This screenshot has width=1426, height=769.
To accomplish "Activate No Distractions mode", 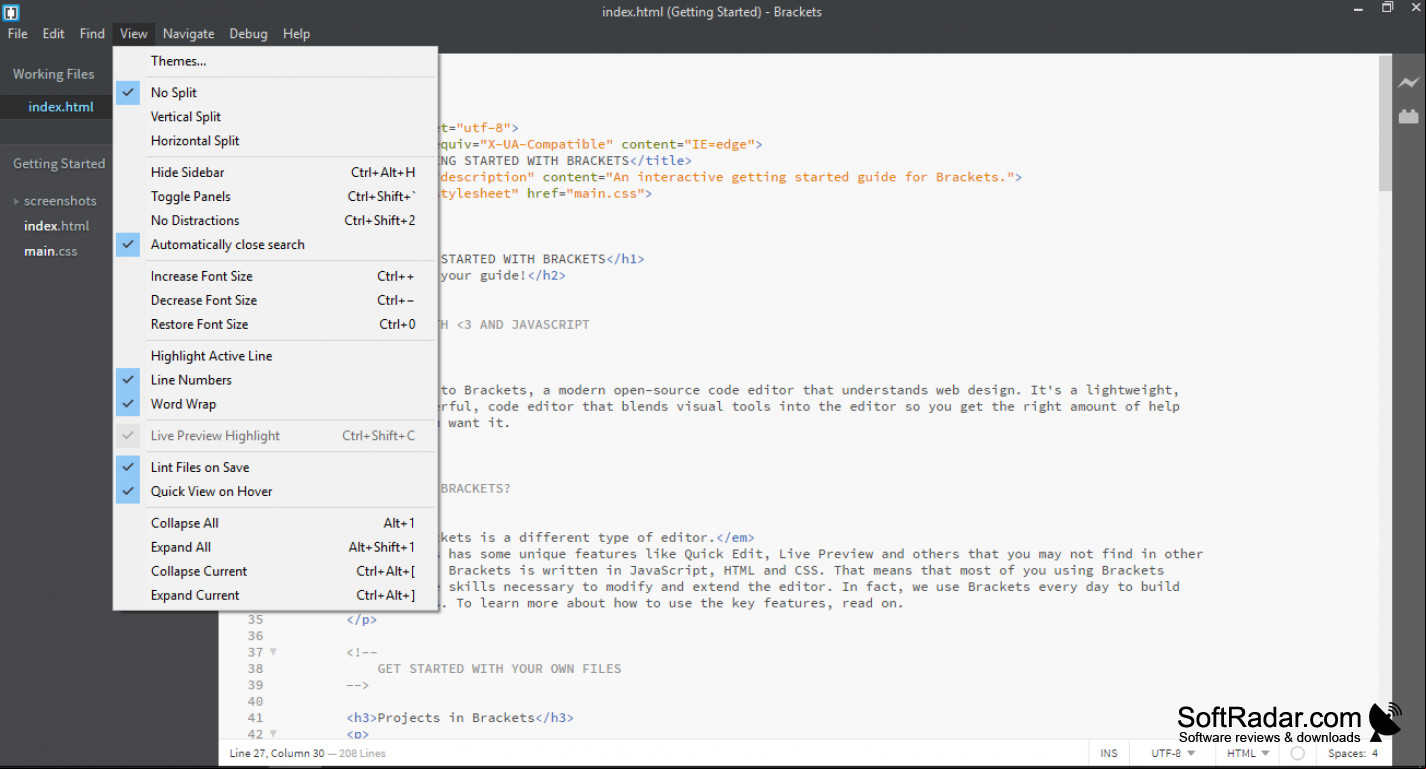I will coord(275,220).
